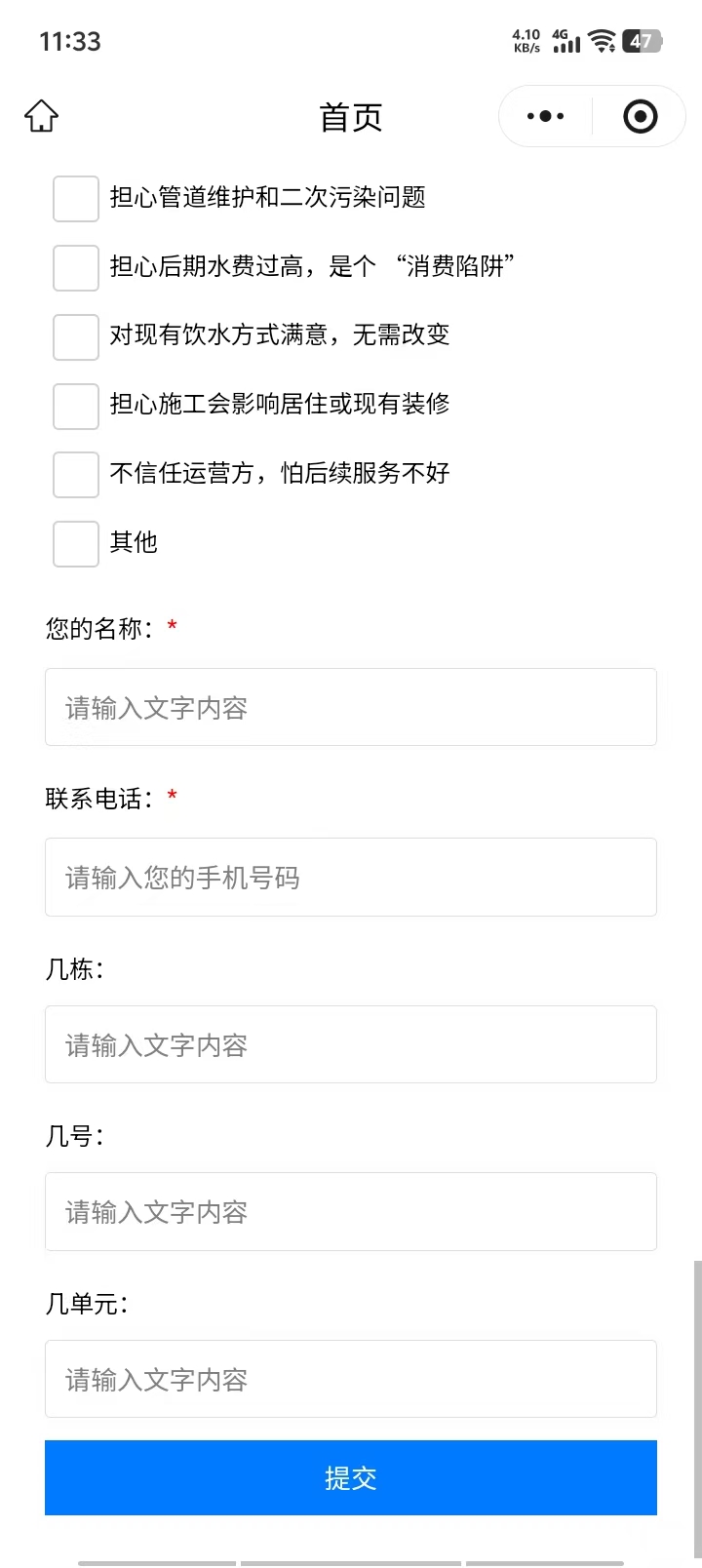Tick 担心后期水费过高 checkbox
Screen dimensions: 702x1568
(x=76, y=268)
